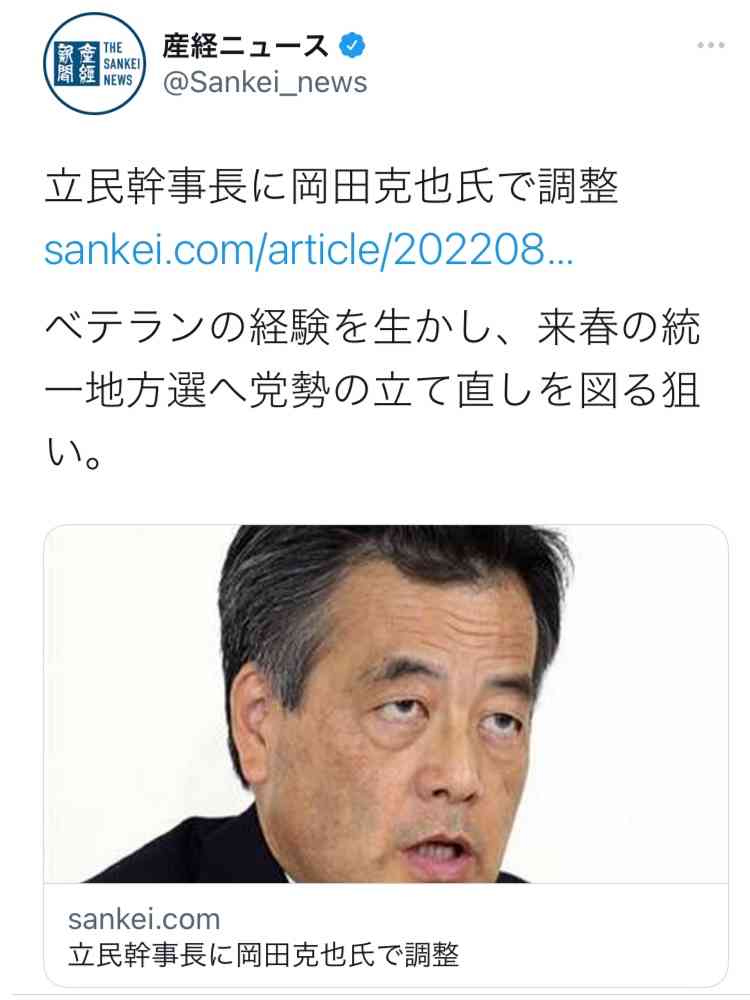Click the blue verified badge checkmark
This screenshot has height=1000, width=750.
[352, 46]
